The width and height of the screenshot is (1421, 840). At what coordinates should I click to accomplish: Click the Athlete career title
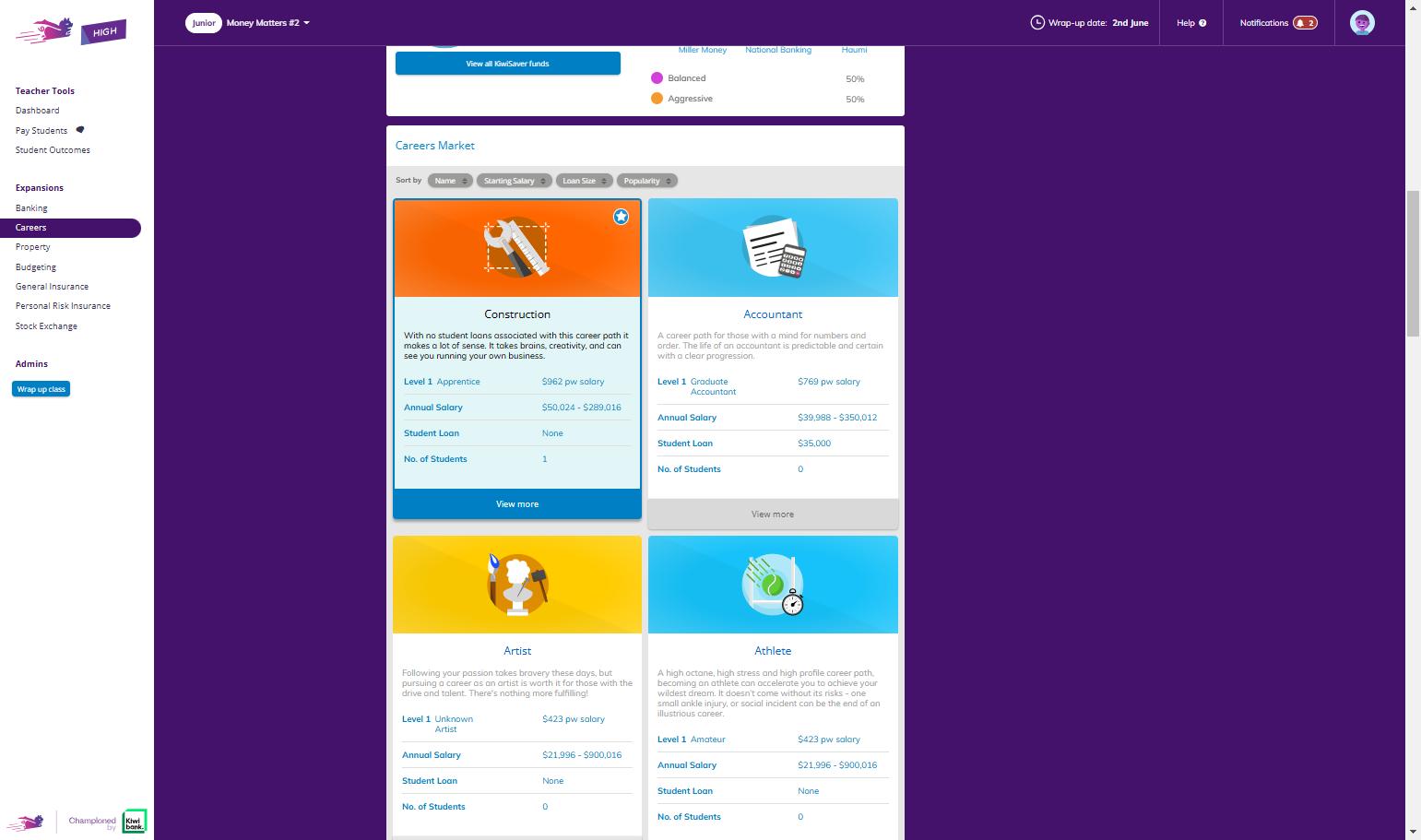[x=773, y=651]
